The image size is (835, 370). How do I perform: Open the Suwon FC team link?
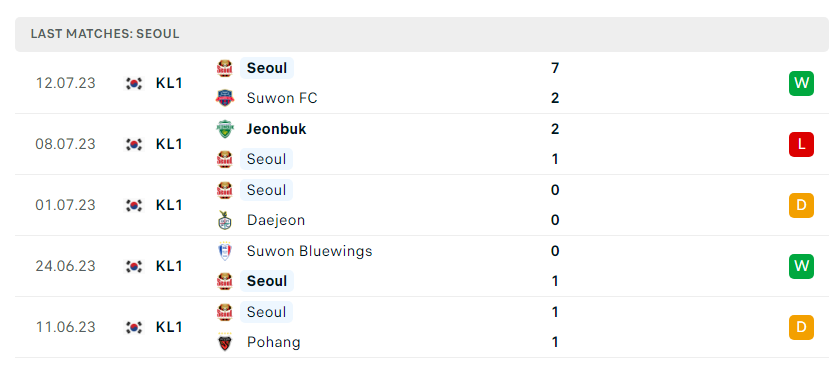(x=282, y=98)
